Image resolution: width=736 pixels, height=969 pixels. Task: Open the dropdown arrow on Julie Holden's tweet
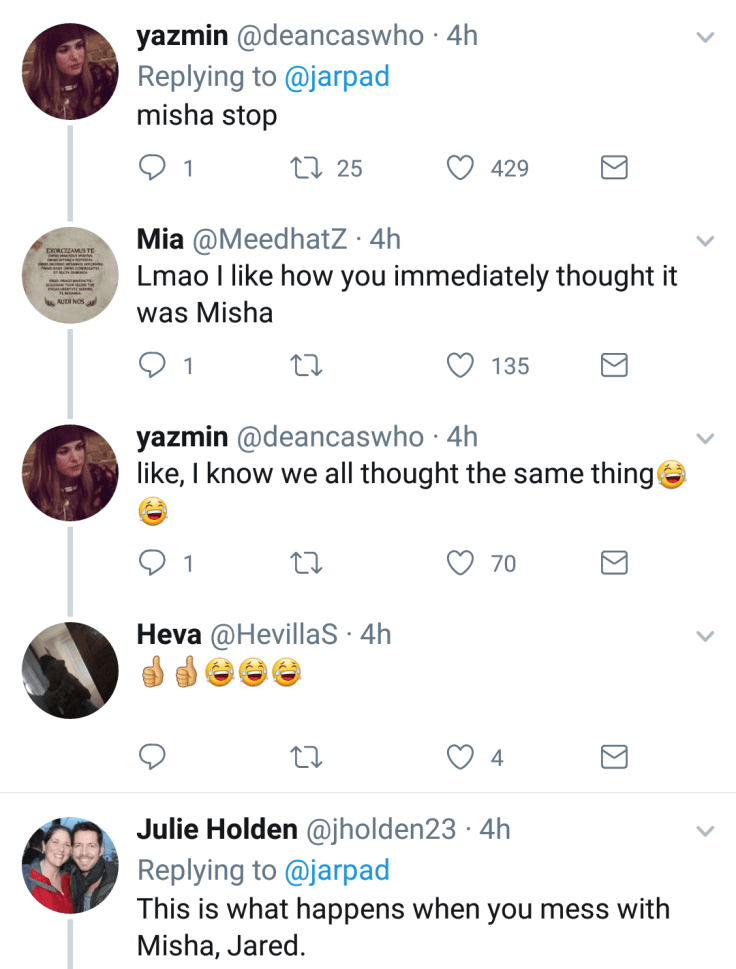pyautogui.click(x=705, y=829)
